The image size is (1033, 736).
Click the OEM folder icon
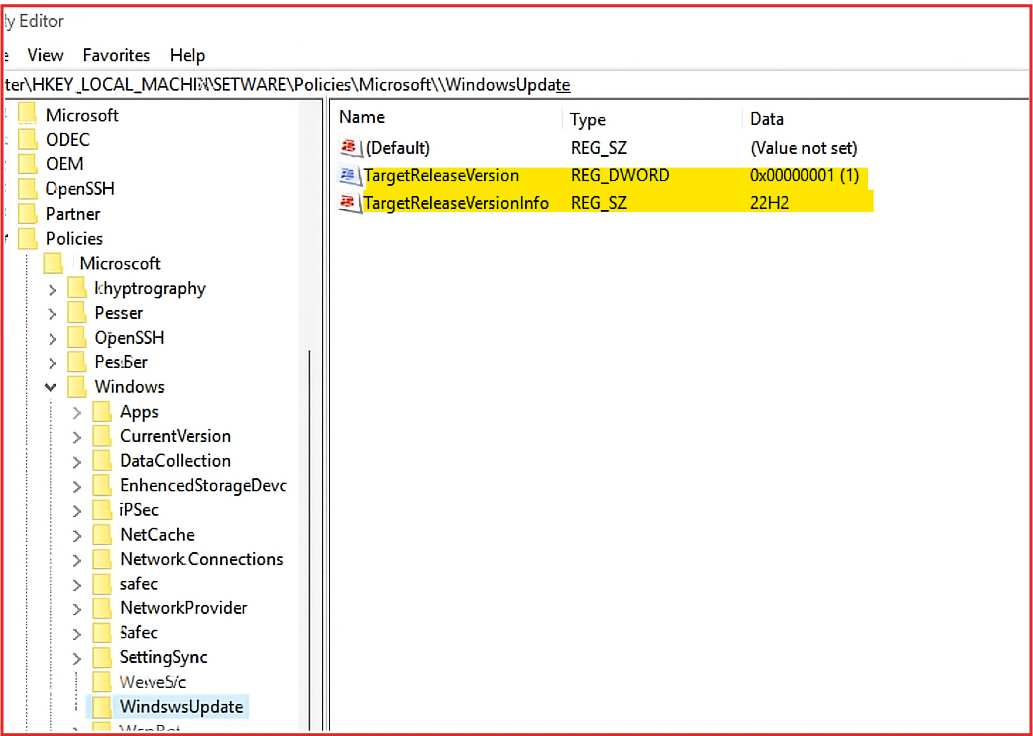point(28,164)
